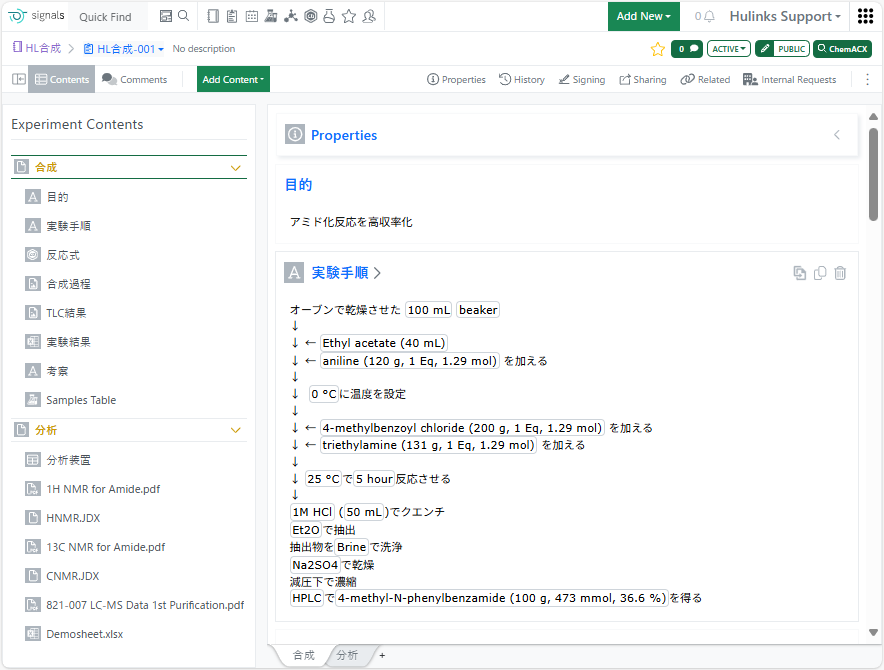Click the favorite star icon beside the comment count
This screenshot has width=884, height=670.
pos(657,49)
